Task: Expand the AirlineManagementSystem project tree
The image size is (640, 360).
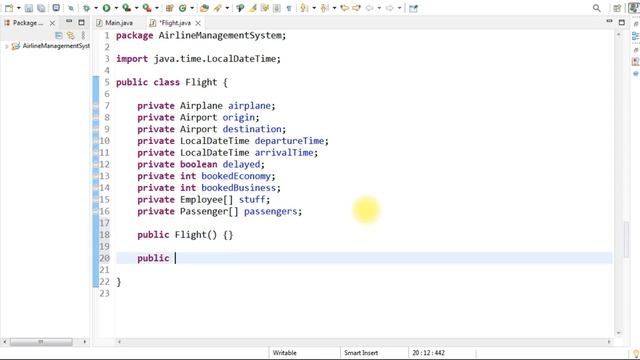Action: click(x=6, y=47)
